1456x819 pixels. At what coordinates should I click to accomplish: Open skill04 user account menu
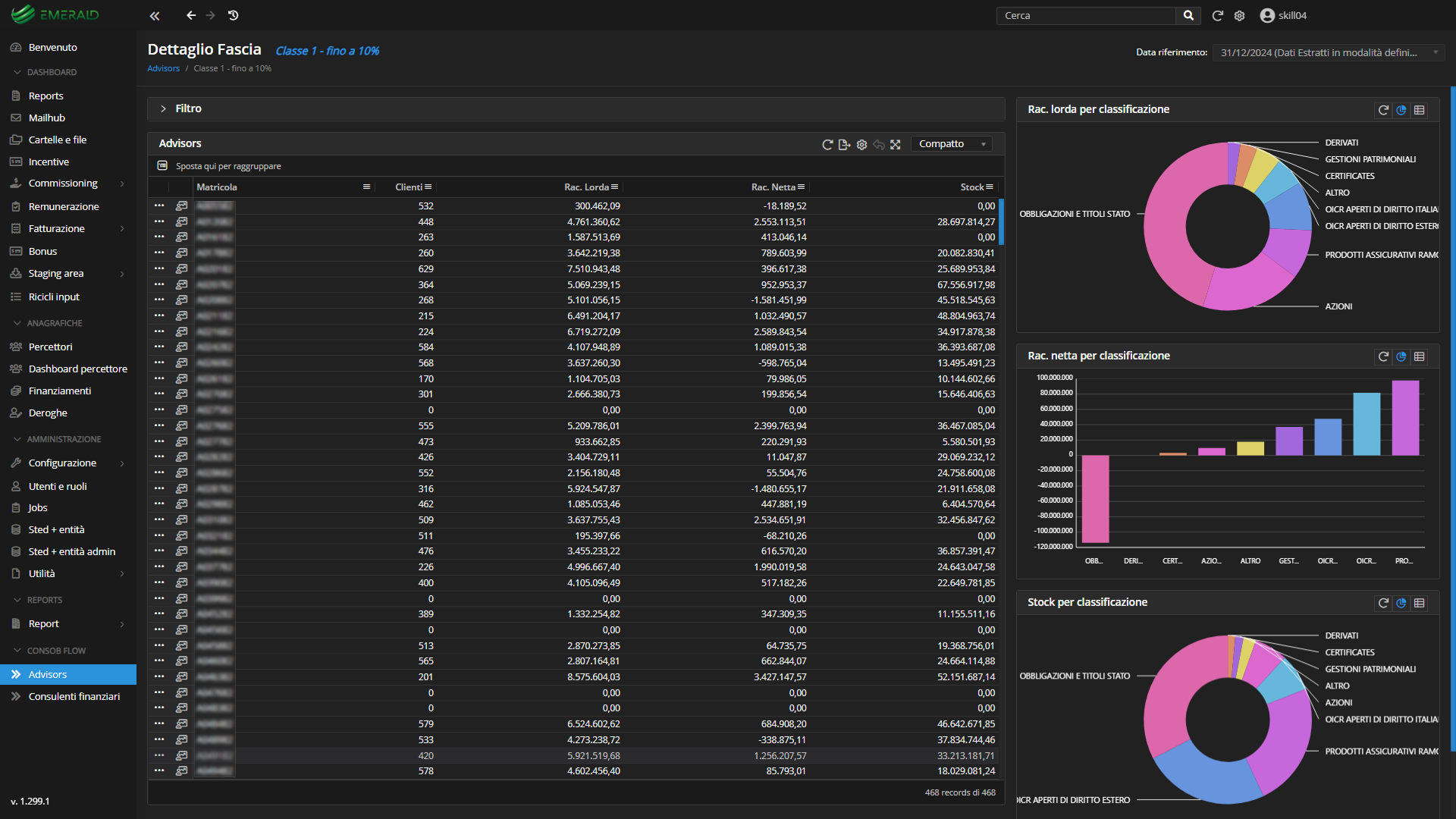coord(1283,15)
